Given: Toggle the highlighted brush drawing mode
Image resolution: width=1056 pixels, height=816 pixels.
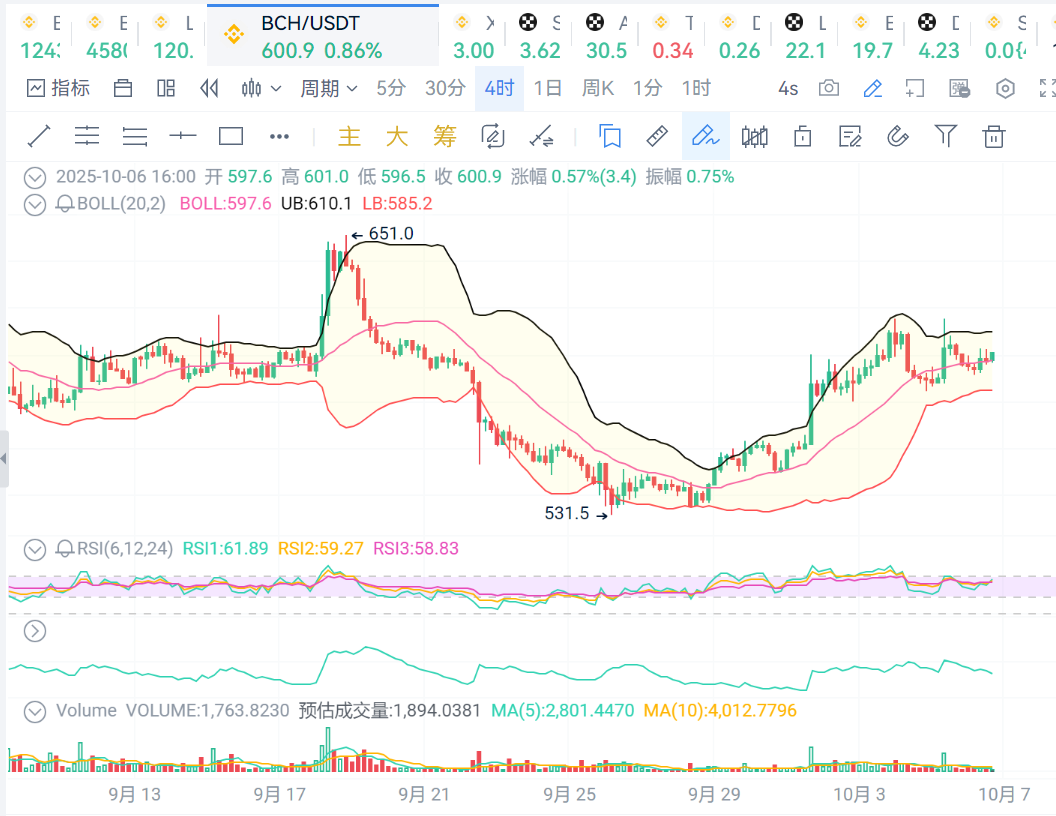Looking at the screenshot, I should [x=705, y=136].
